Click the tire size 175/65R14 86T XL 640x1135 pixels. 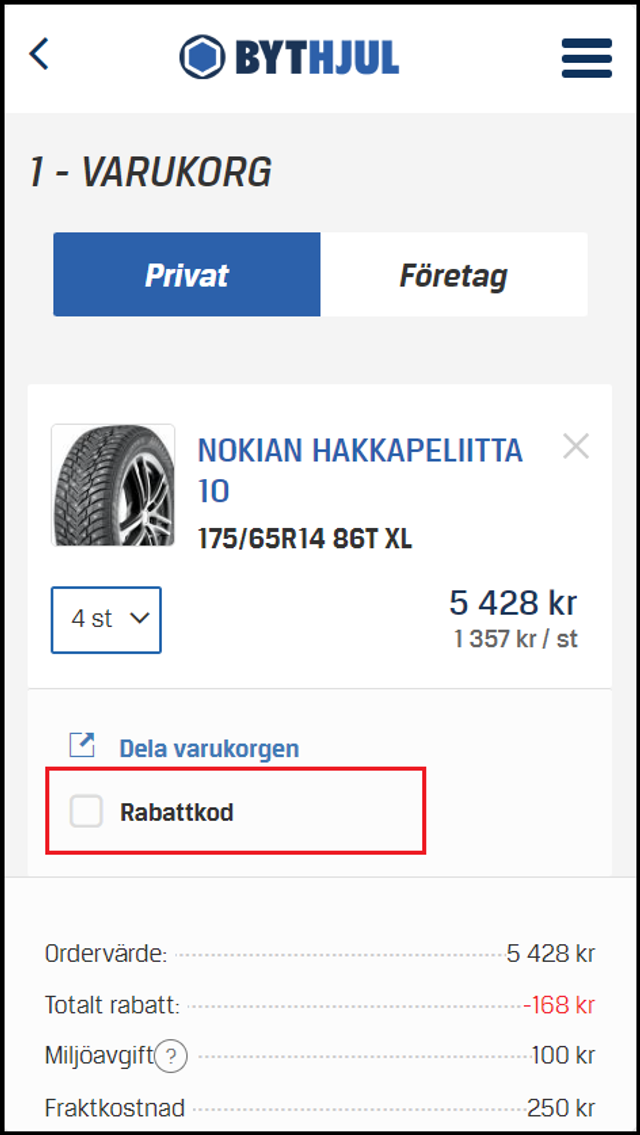(305, 540)
